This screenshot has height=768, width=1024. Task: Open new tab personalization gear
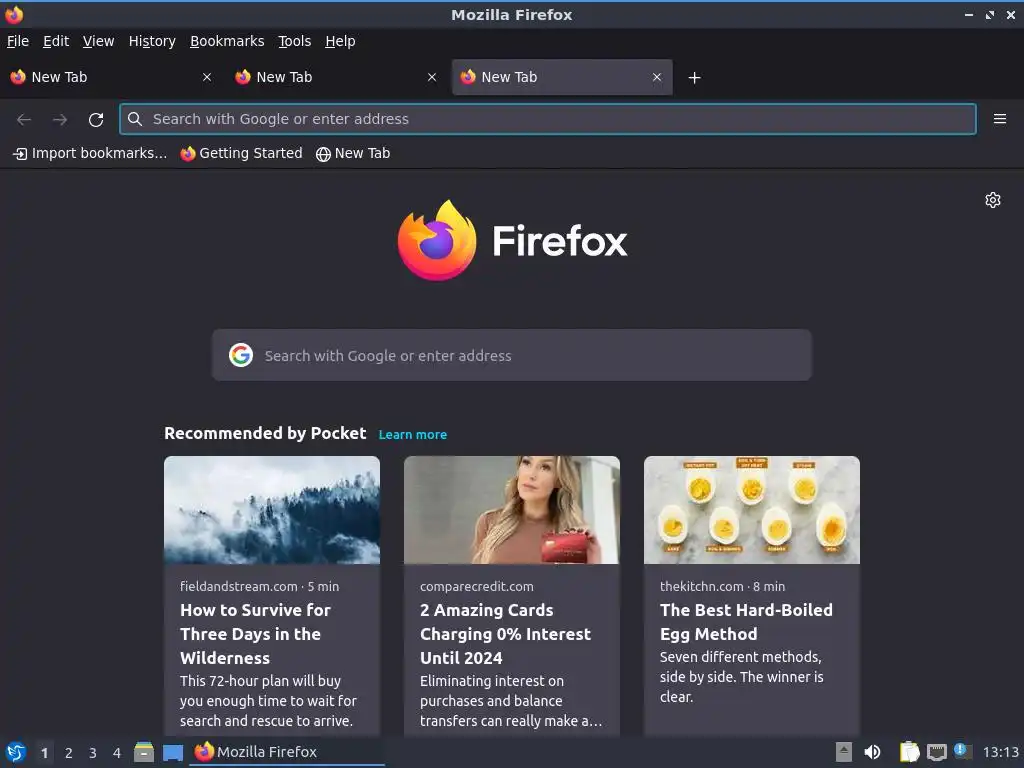pos(993,200)
